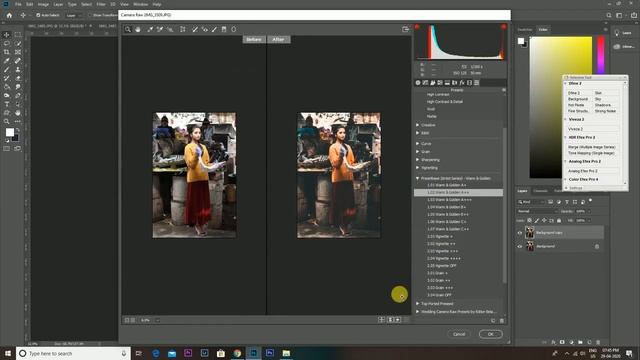Select the Horizontal Type tool

click(7, 104)
